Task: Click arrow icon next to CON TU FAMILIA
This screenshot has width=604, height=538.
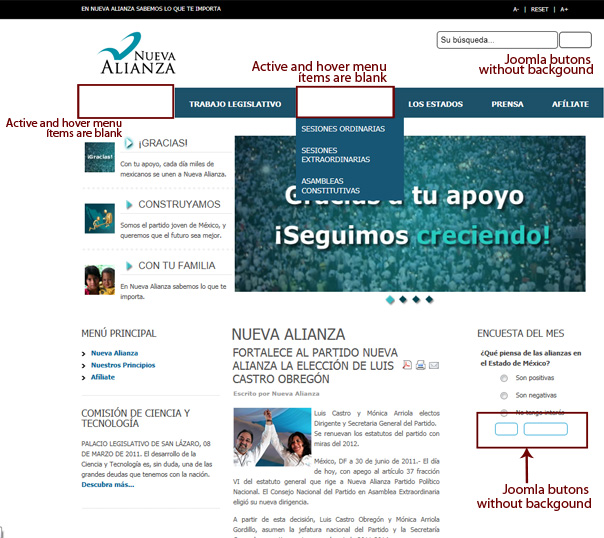Action: [129, 266]
